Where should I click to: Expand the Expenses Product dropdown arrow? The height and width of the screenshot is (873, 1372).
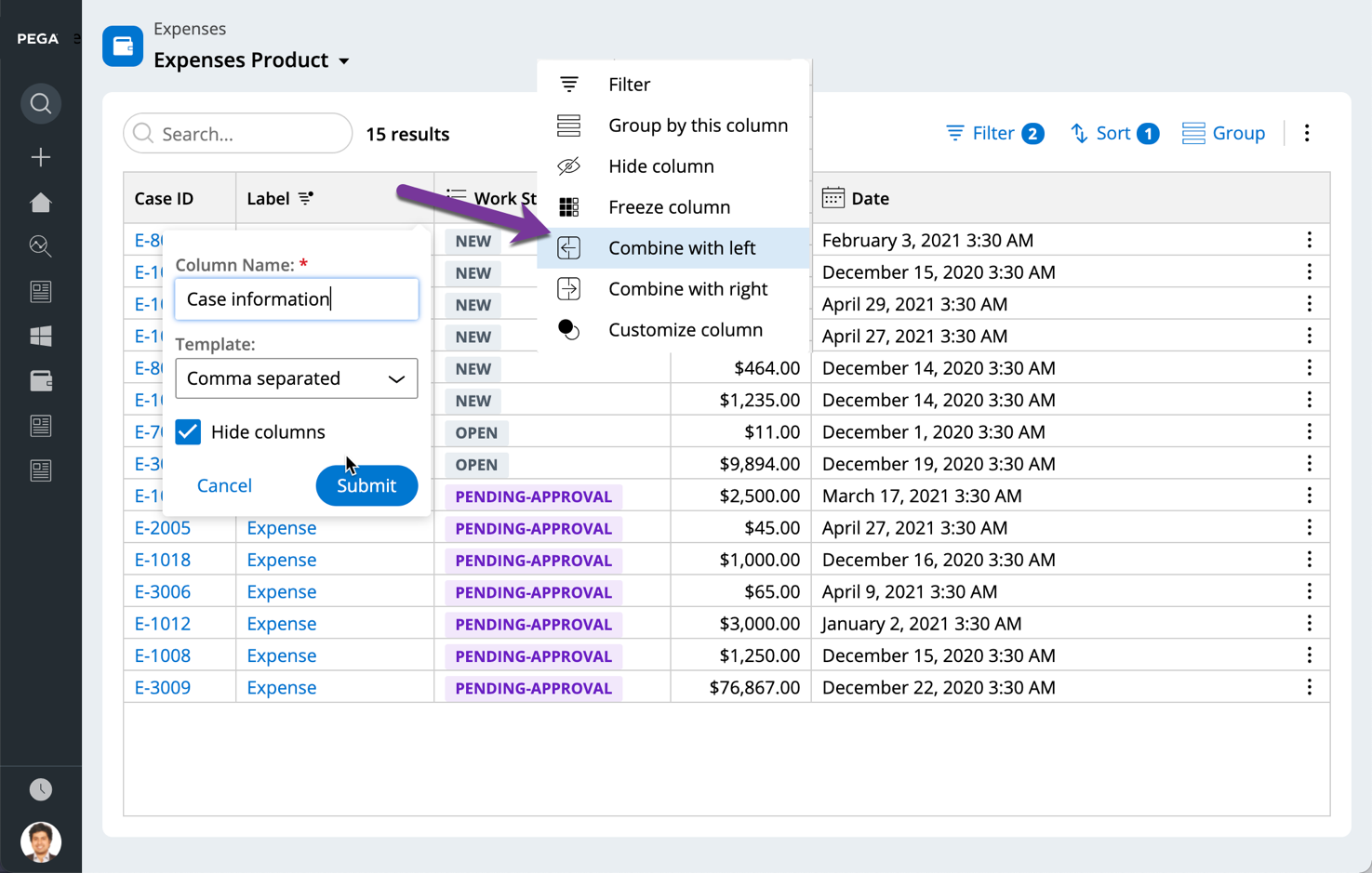coord(344,61)
